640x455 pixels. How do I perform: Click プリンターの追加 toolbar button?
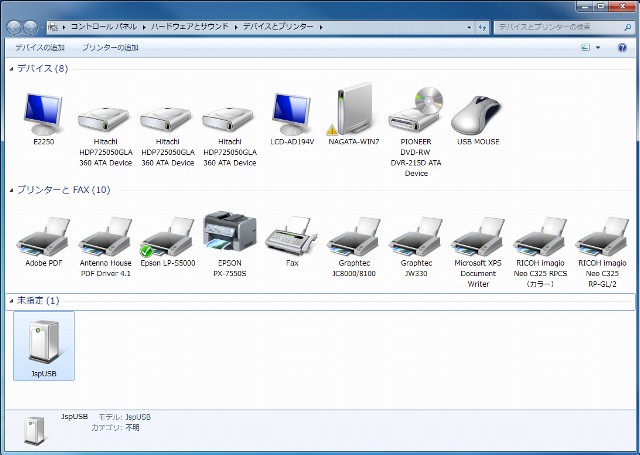[x=110, y=48]
